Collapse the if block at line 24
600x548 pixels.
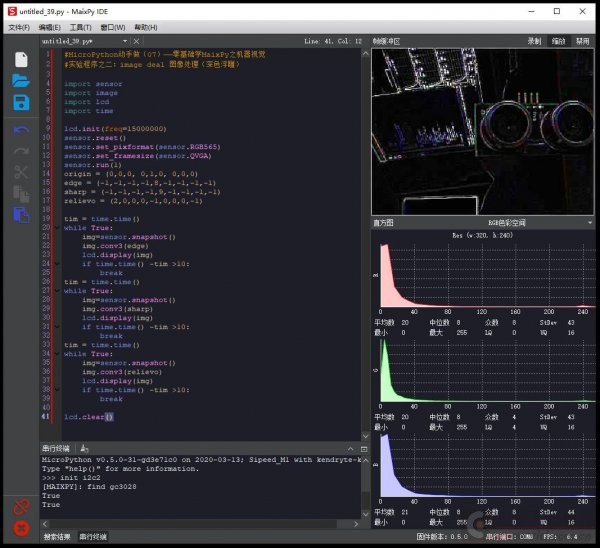[x=57, y=264]
